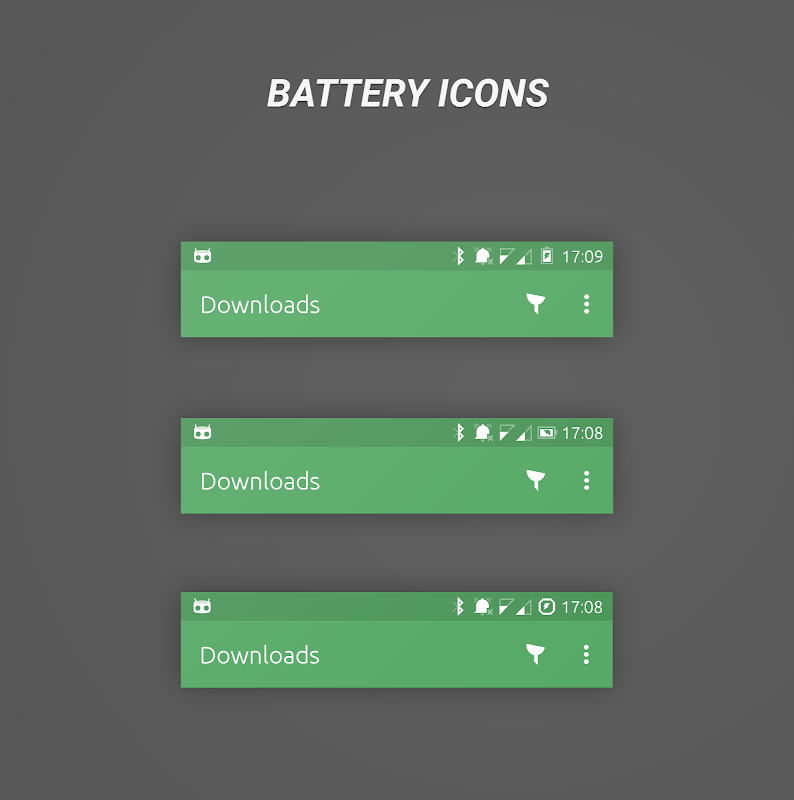Click the circular battery icon in the bottom status bar
The width and height of the screenshot is (794, 800).
click(547, 607)
